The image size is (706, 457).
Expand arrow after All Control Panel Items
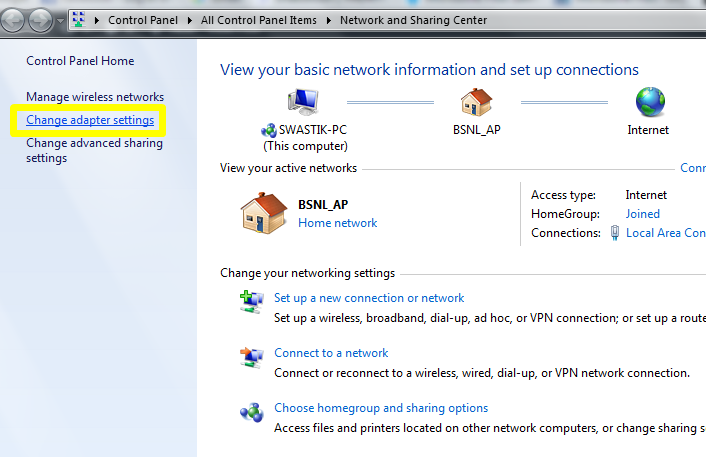pyautogui.click(x=329, y=20)
